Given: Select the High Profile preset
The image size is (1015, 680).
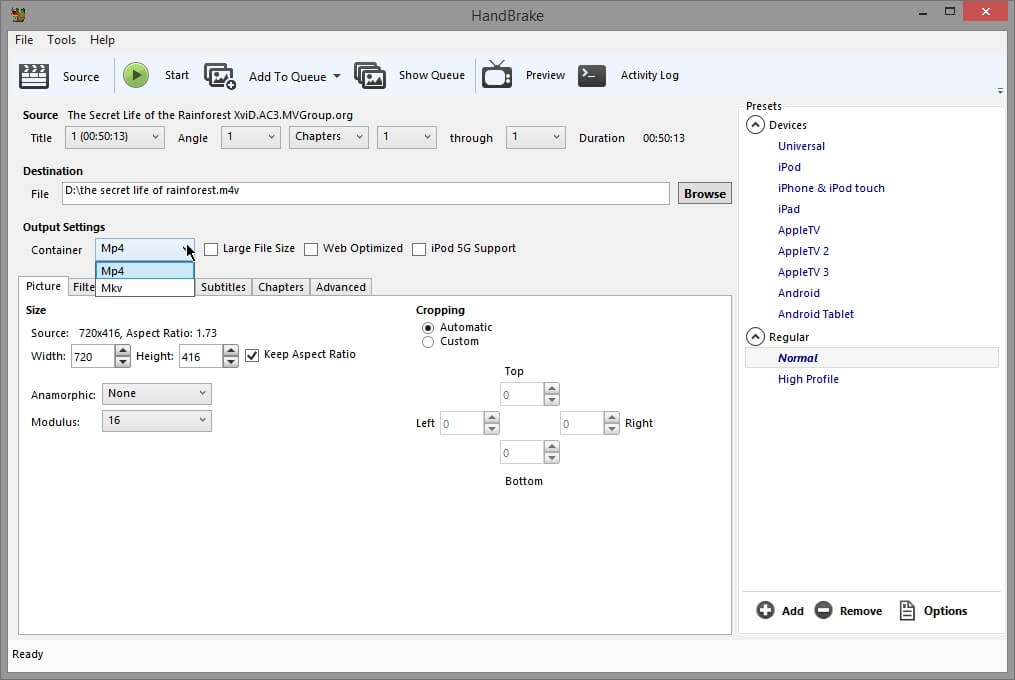Looking at the screenshot, I should pyautogui.click(x=808, y=380).
